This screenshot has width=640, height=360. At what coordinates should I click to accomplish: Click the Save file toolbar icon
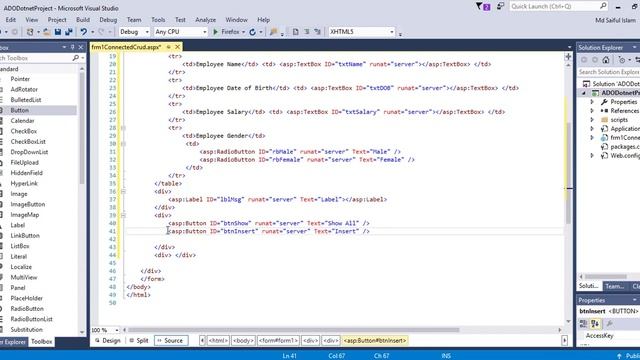[58, 32]
